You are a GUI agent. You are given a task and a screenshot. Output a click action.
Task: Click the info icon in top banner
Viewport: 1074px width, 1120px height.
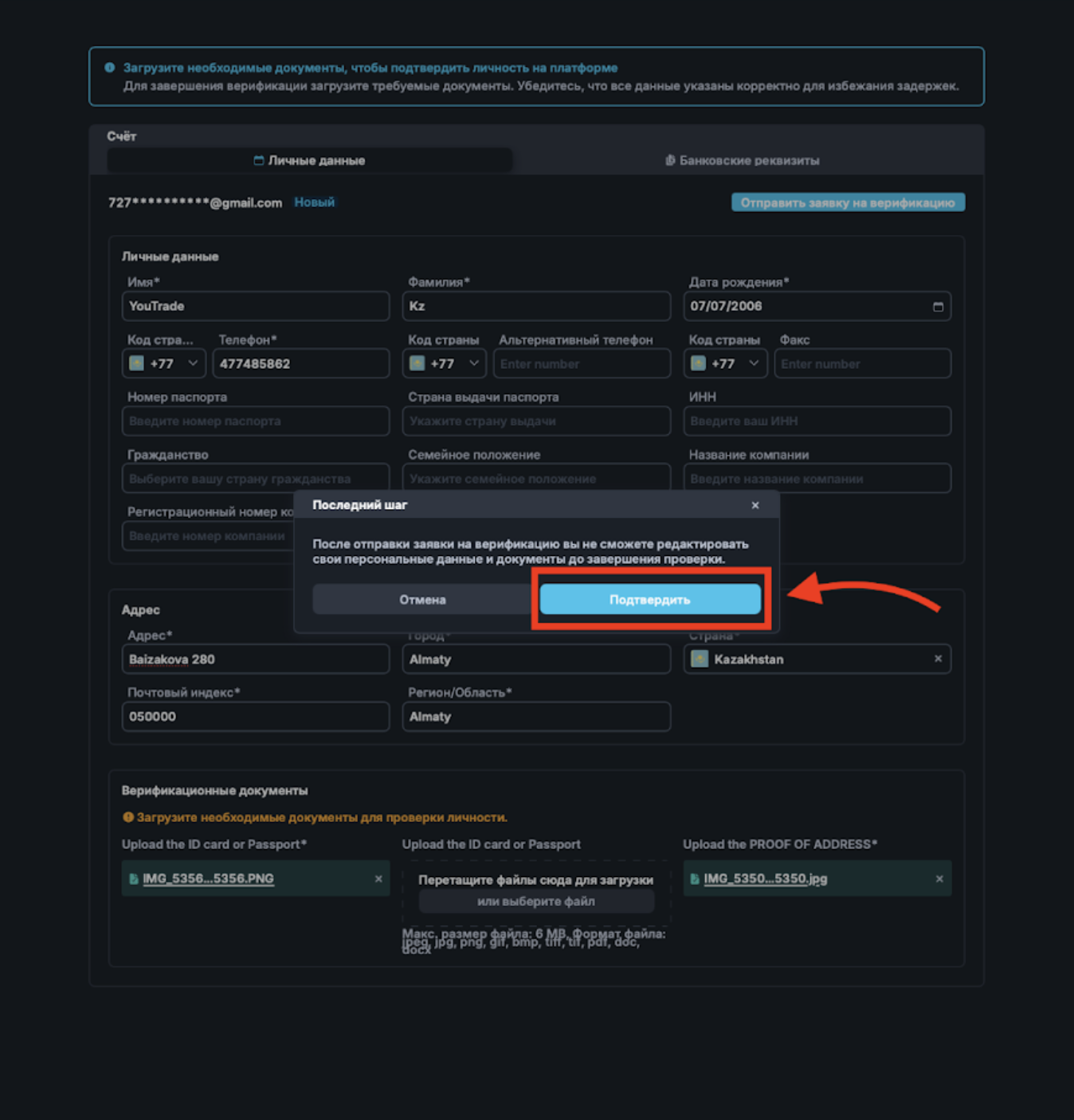110,68
